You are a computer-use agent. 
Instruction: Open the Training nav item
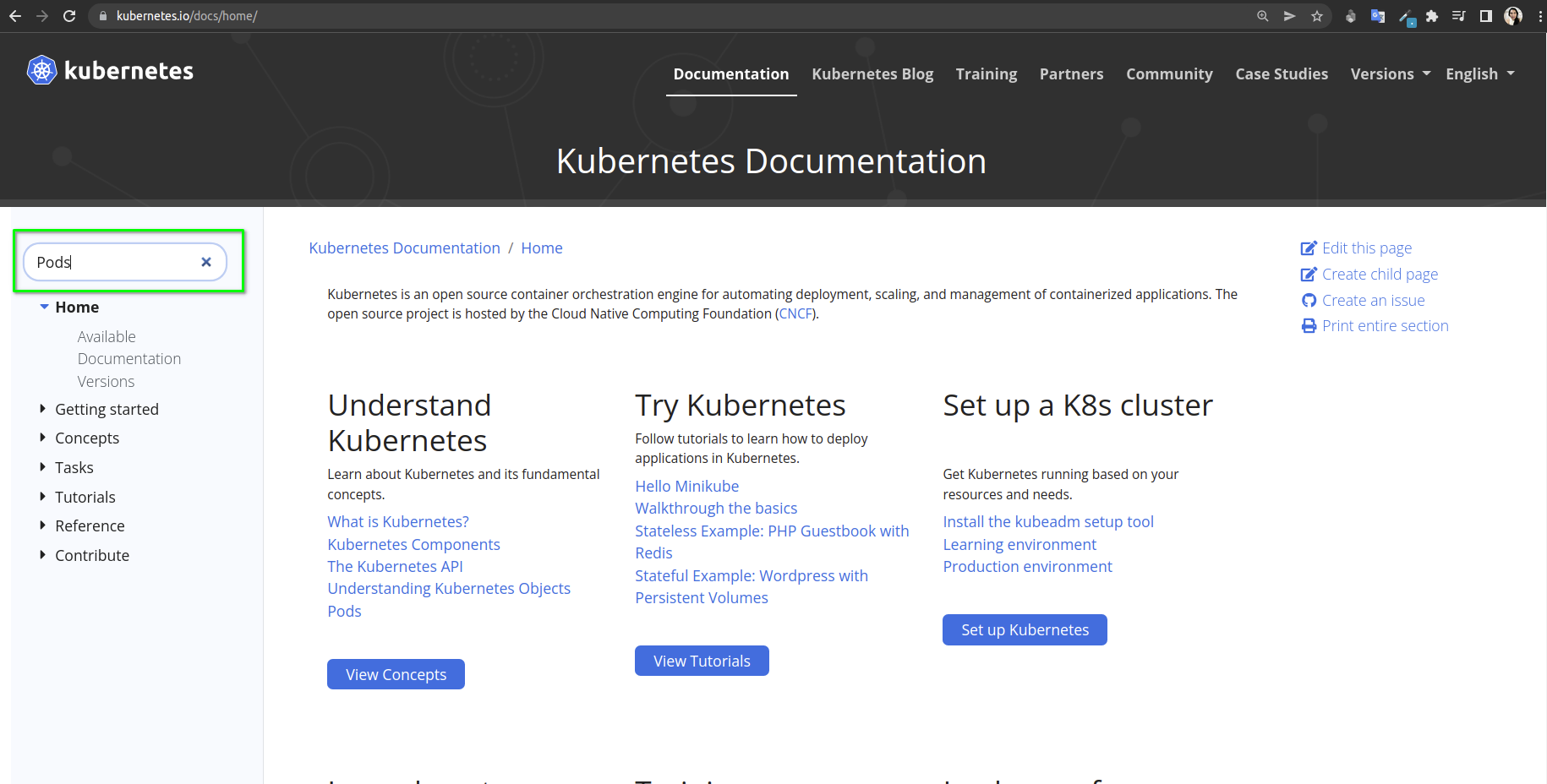coord(987,73)
